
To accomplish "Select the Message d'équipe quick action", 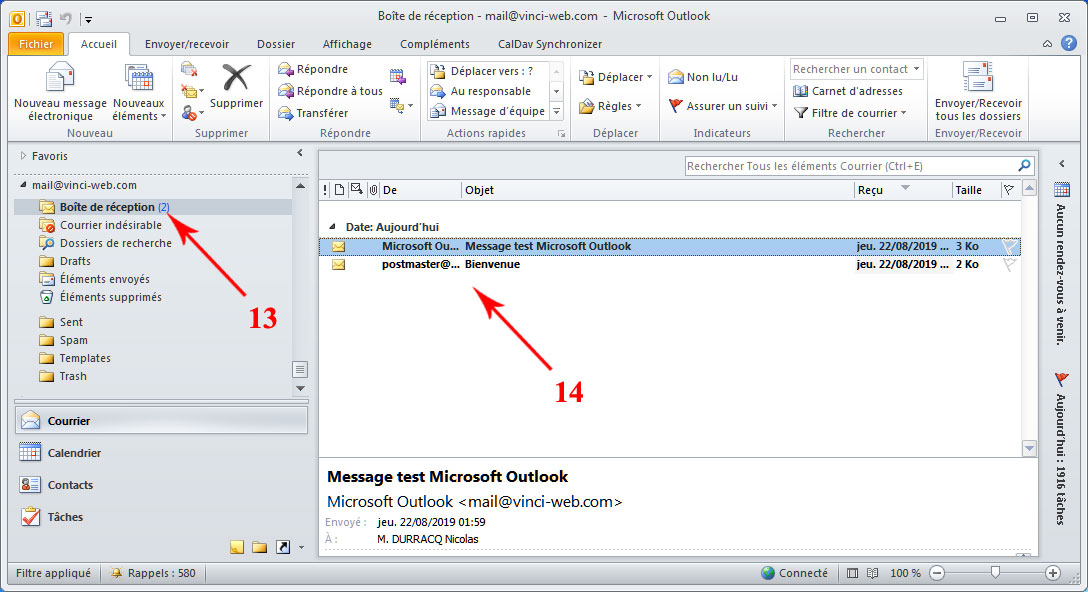I will point(488,111).
